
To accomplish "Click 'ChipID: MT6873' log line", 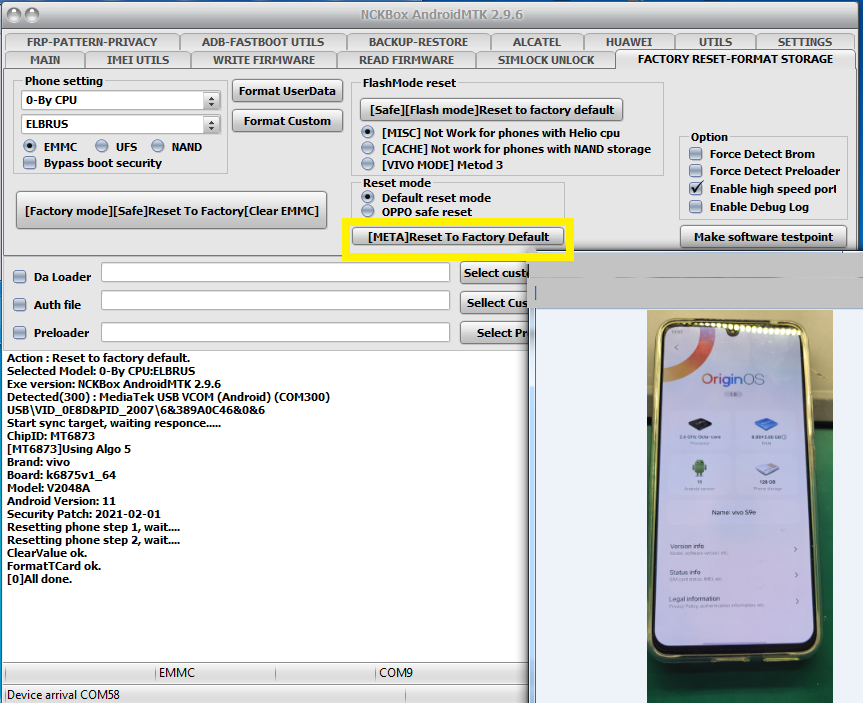I will (x=51, y=436).
